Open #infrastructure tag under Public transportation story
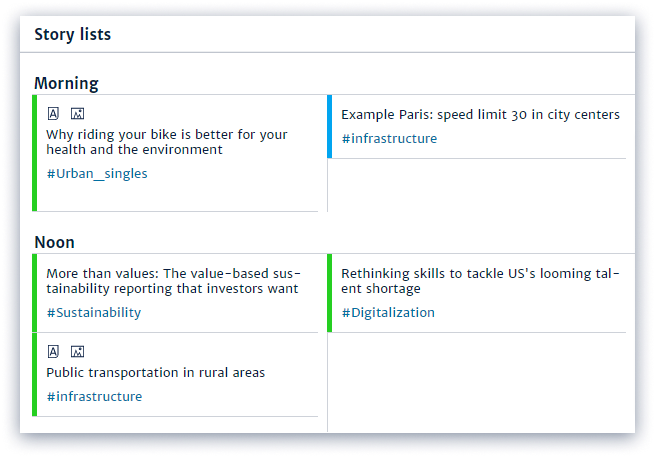655x457 pixels. [94, 397]
